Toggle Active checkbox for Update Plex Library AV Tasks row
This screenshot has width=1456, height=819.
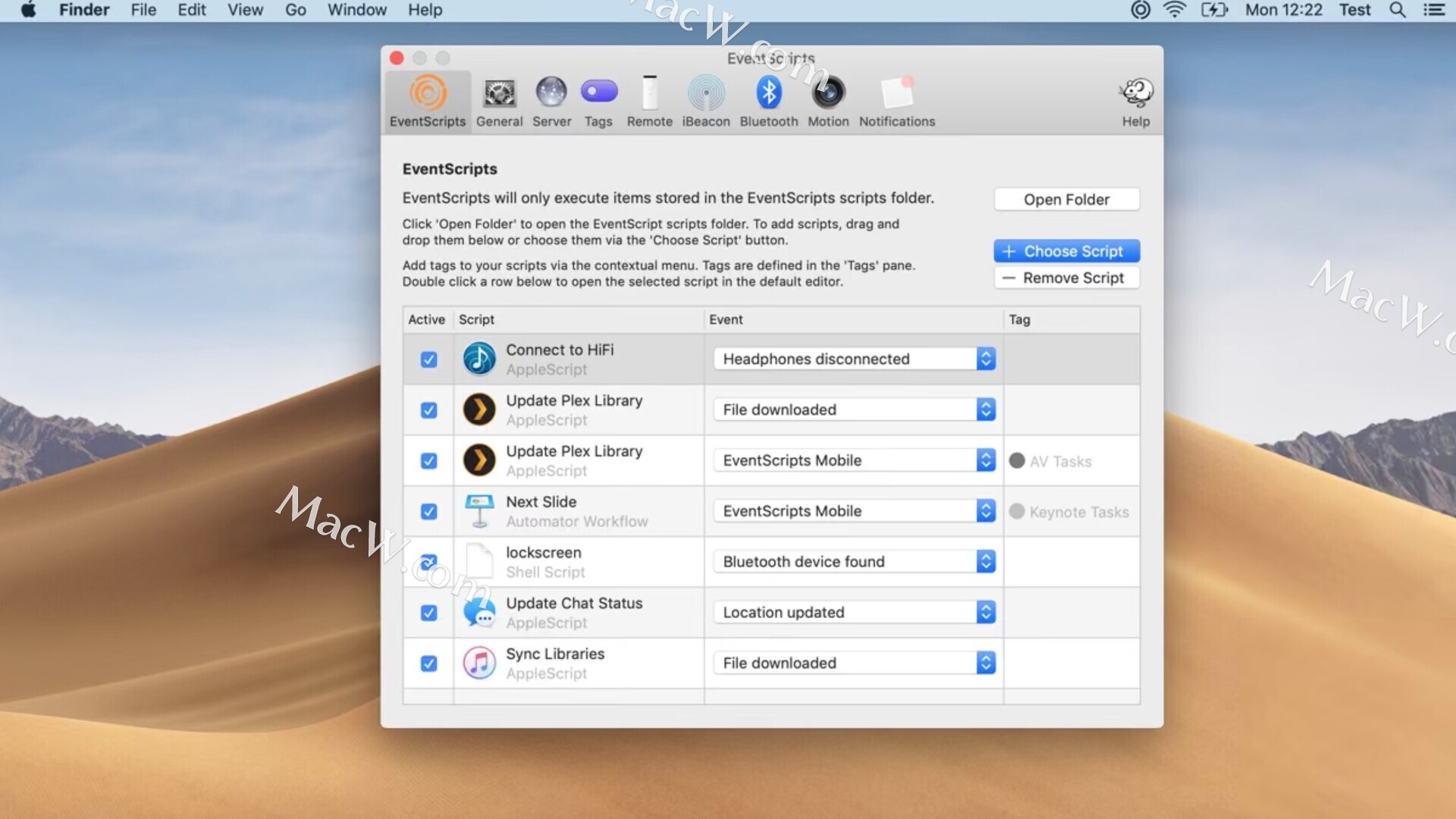(x=428, y=461)
